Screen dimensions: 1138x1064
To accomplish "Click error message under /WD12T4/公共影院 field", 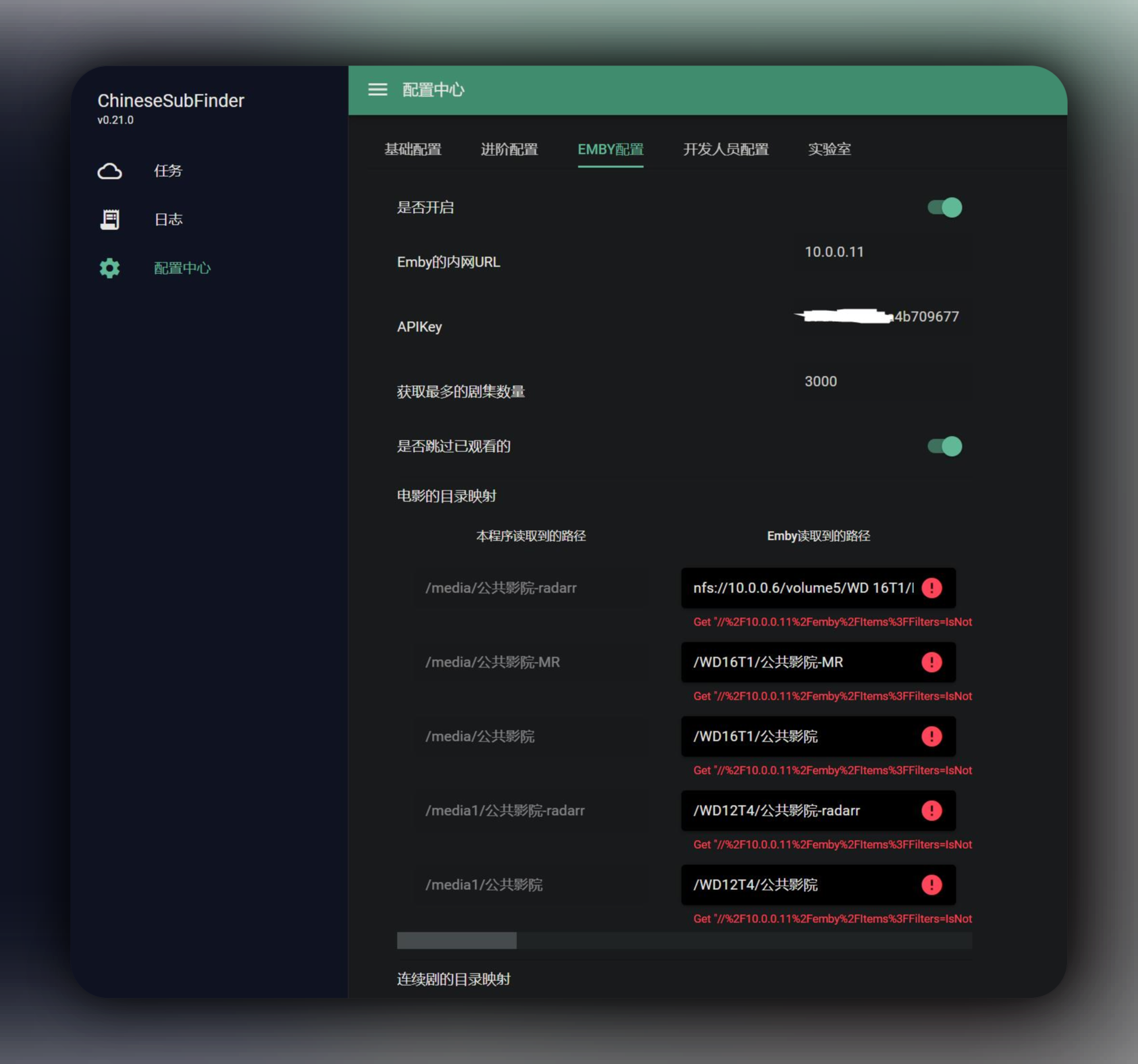I will [832, 919].
